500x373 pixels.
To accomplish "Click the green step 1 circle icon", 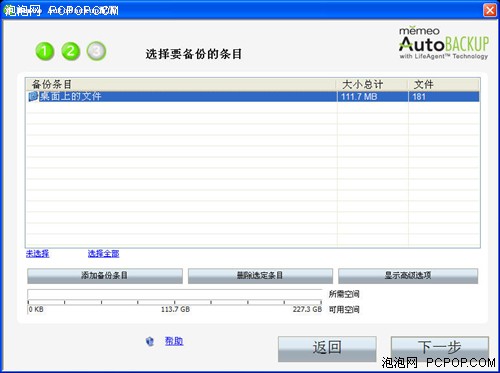I will [45, 51].
